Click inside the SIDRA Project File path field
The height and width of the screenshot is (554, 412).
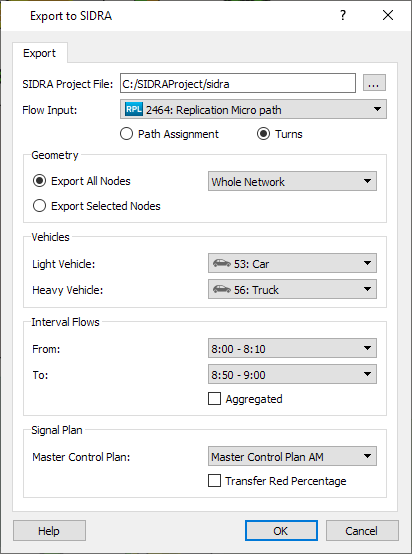[238, 83]
